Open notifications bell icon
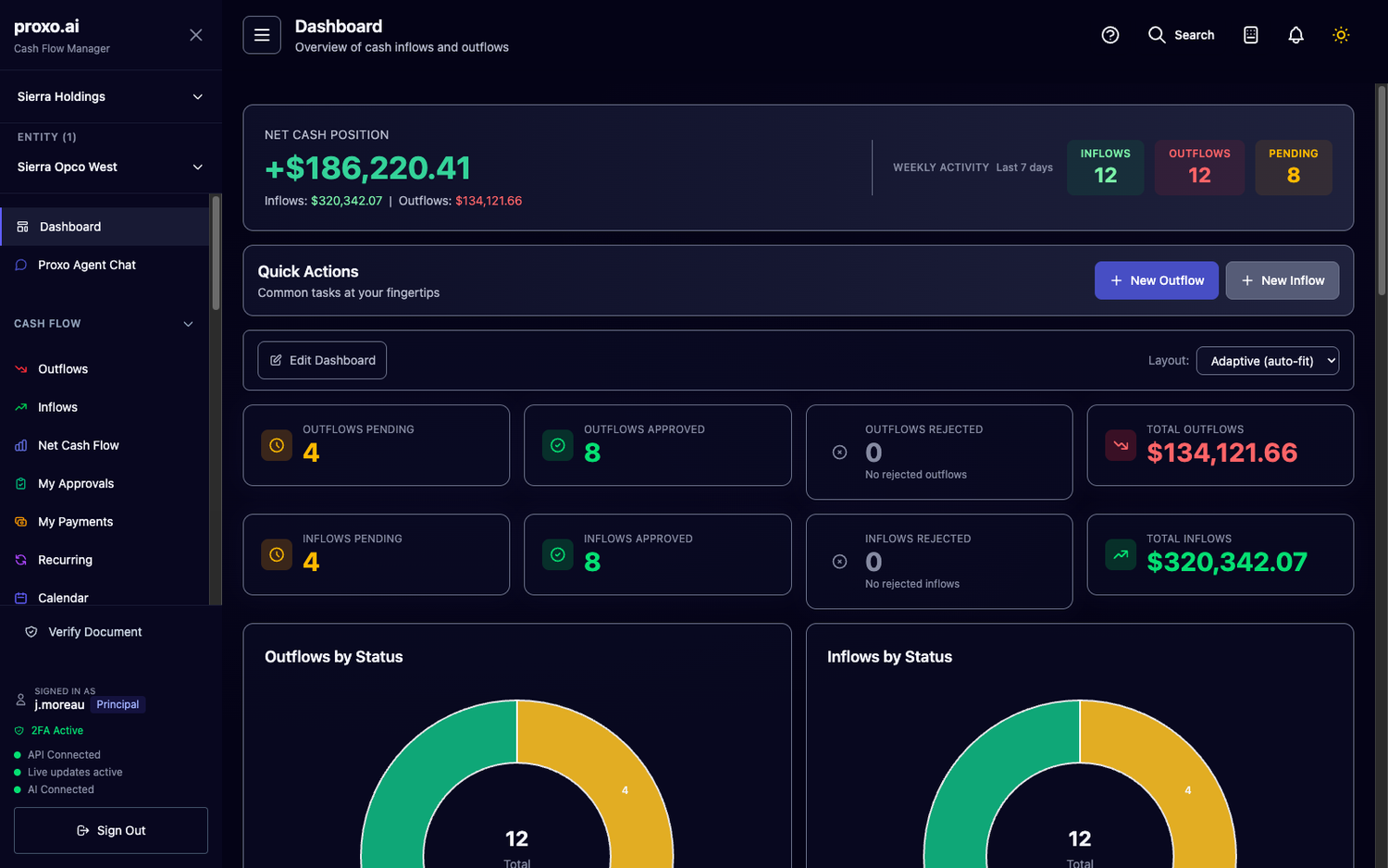 [1296, 35]
